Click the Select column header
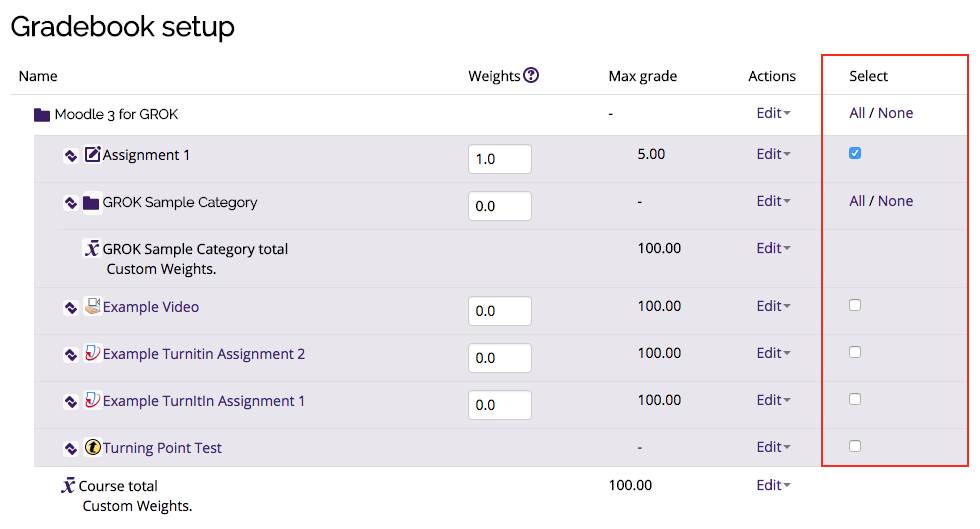This screenshot has height=529, width=980. pyautogui.click(x=868, y=76)
